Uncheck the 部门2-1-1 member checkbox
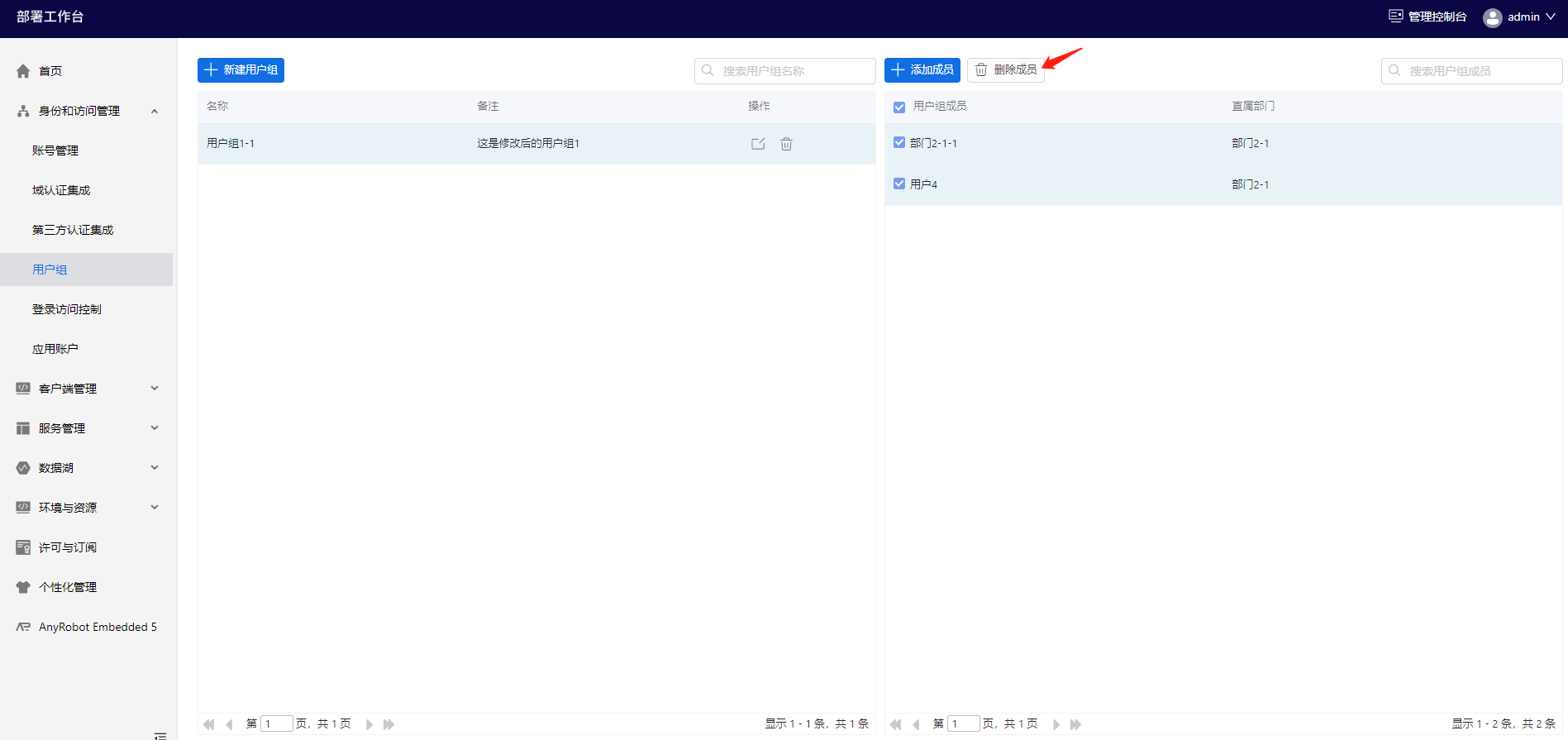The height and width of the screenshot is (740, 1568). click(899, 143)
